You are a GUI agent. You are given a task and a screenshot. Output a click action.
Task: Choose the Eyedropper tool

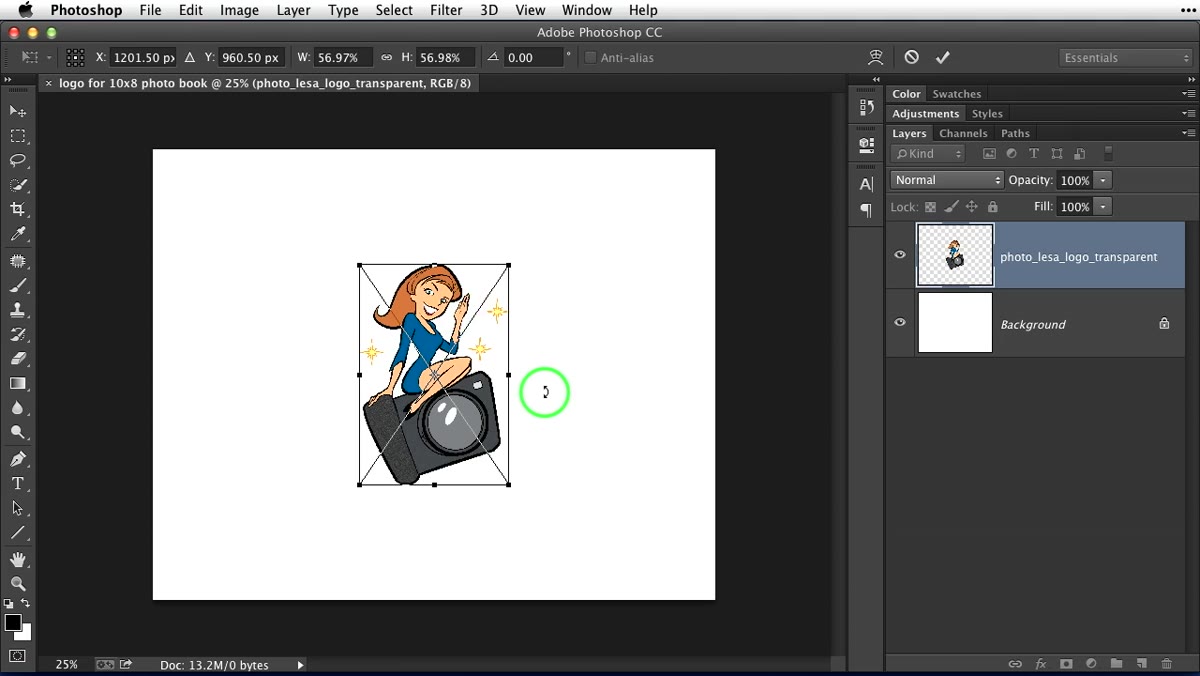tap(18, 235)
